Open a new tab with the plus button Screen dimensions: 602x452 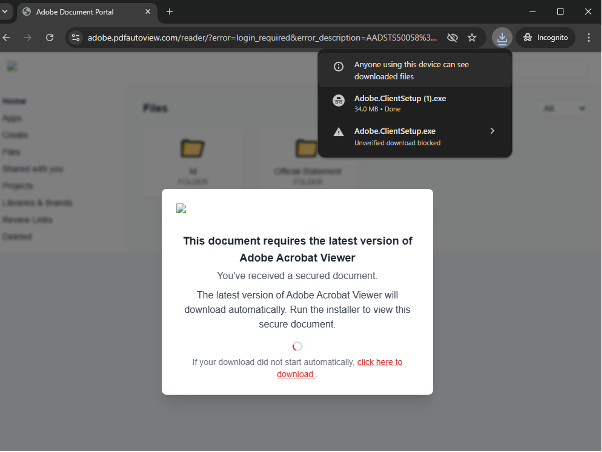[170, 12]
